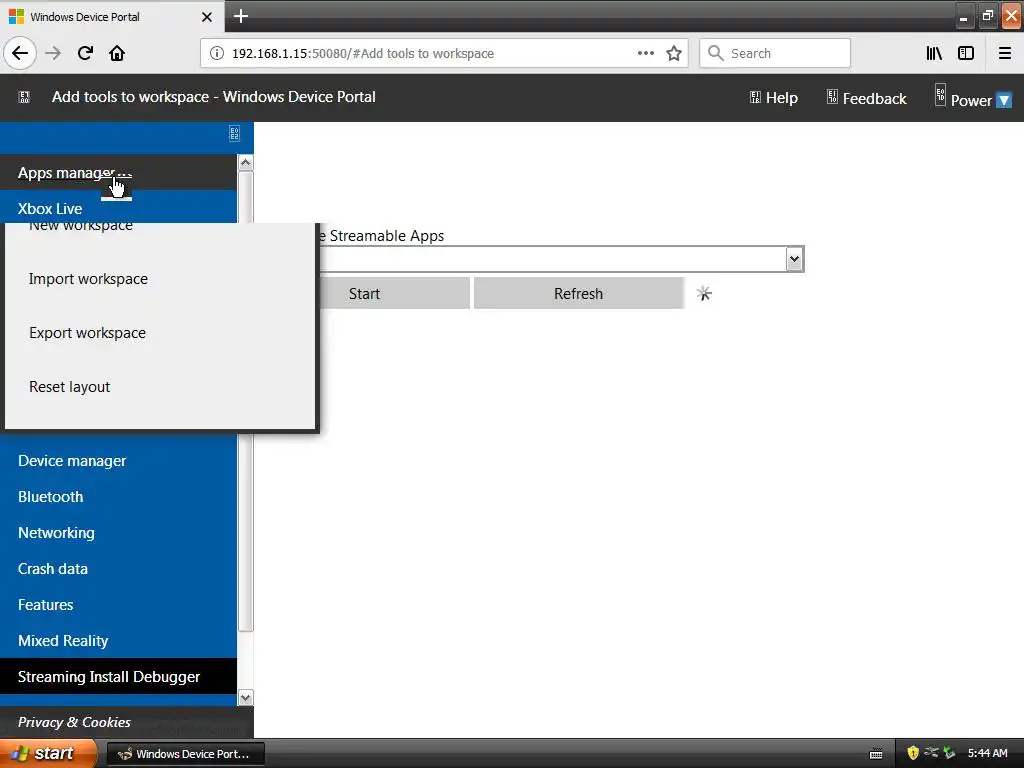Show site information icon in address bar
This screenshot has height=768, width=1024.
pos(217,54)
